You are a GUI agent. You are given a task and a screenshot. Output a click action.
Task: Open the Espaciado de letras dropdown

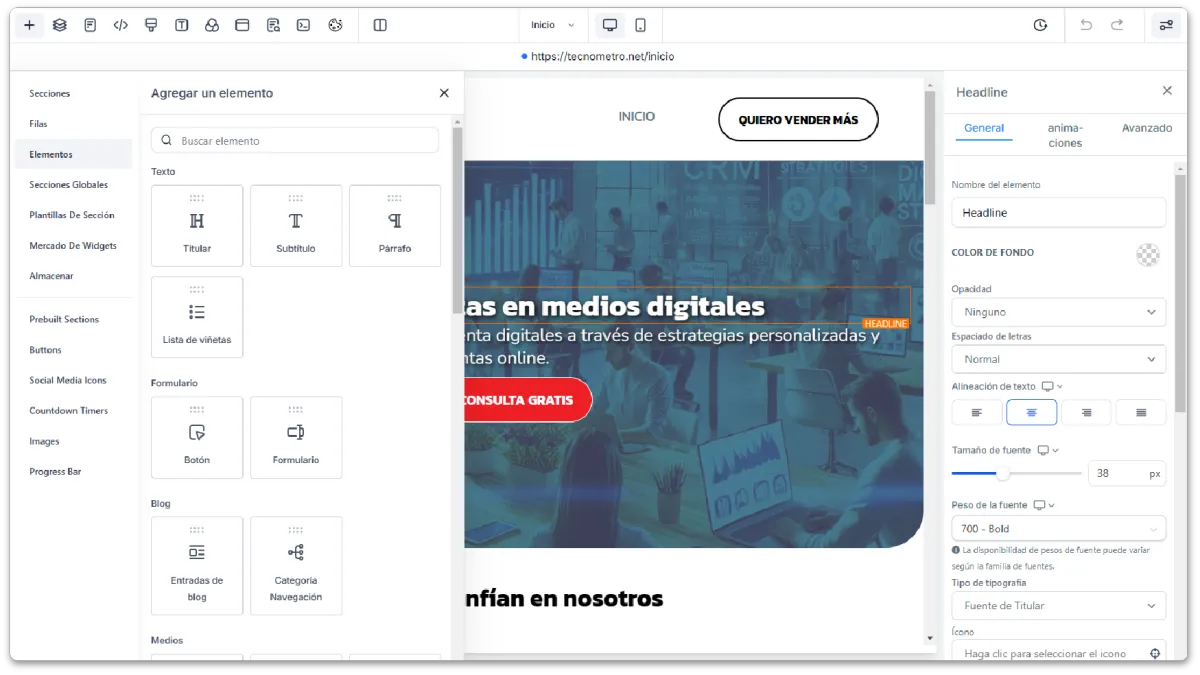click(x=1059, y=359)
